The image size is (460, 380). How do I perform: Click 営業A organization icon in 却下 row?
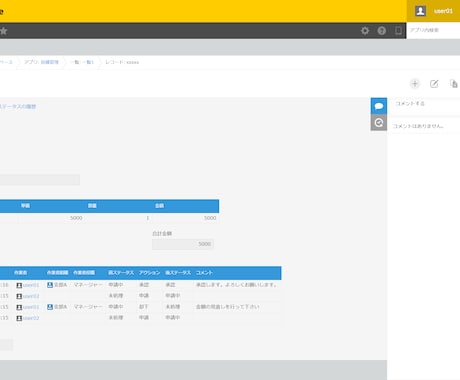[50, 307]
